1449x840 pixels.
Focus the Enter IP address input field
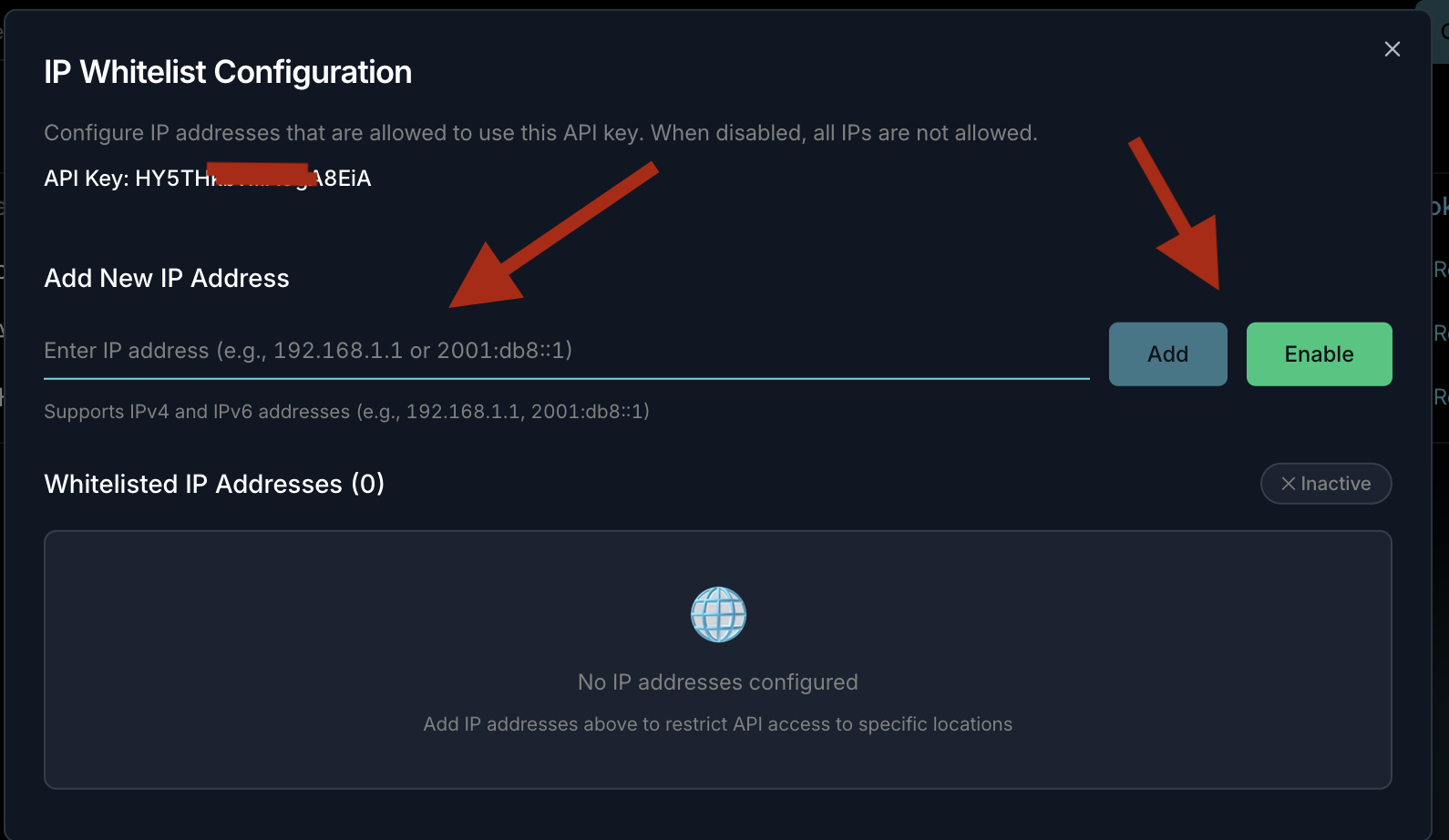[565, 351]
